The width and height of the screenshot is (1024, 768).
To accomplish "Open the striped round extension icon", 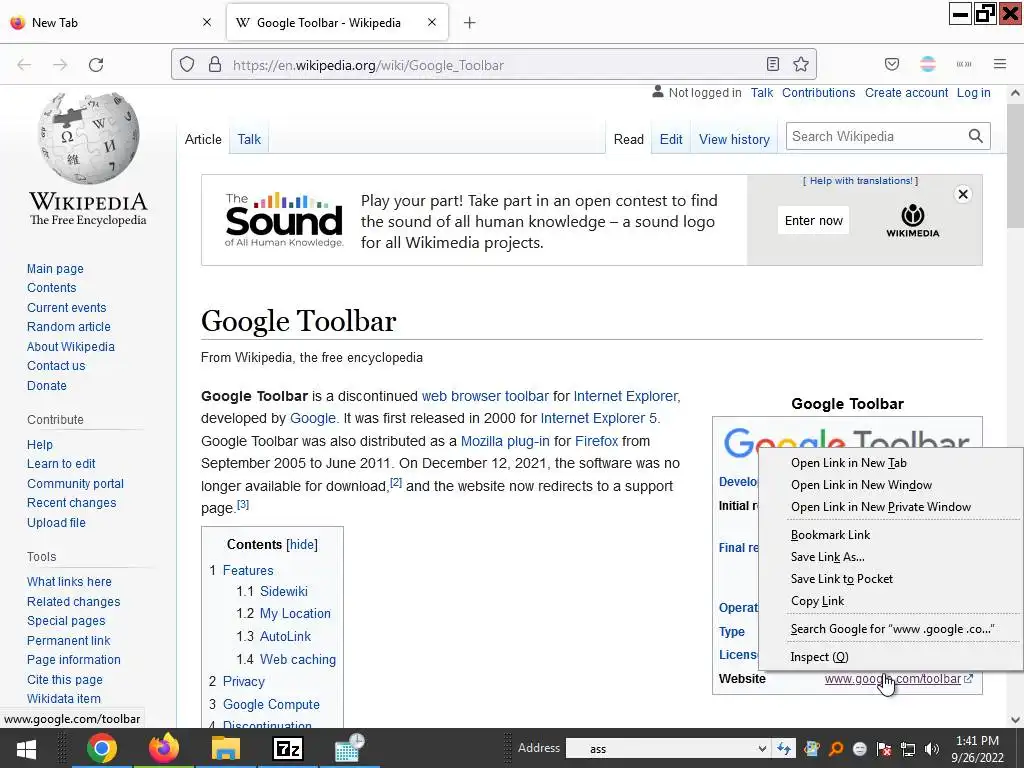I will [928, 64].
